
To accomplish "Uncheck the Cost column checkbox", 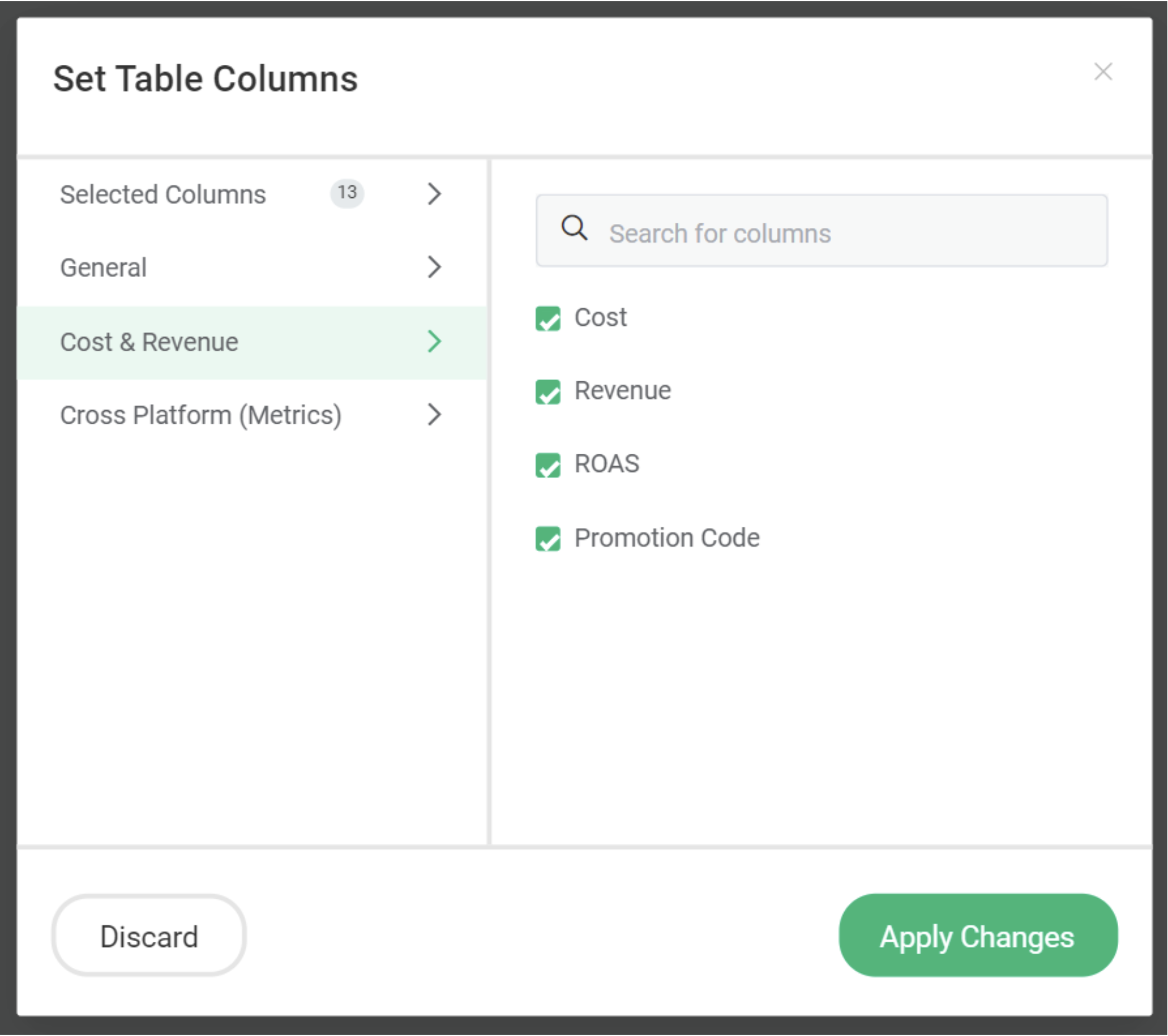I will tap(548, 318).
